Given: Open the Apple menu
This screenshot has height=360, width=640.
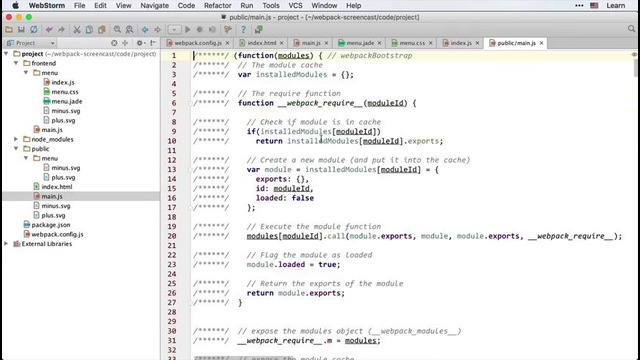Looking at the screenshot, I should click(x=15, y=6).
